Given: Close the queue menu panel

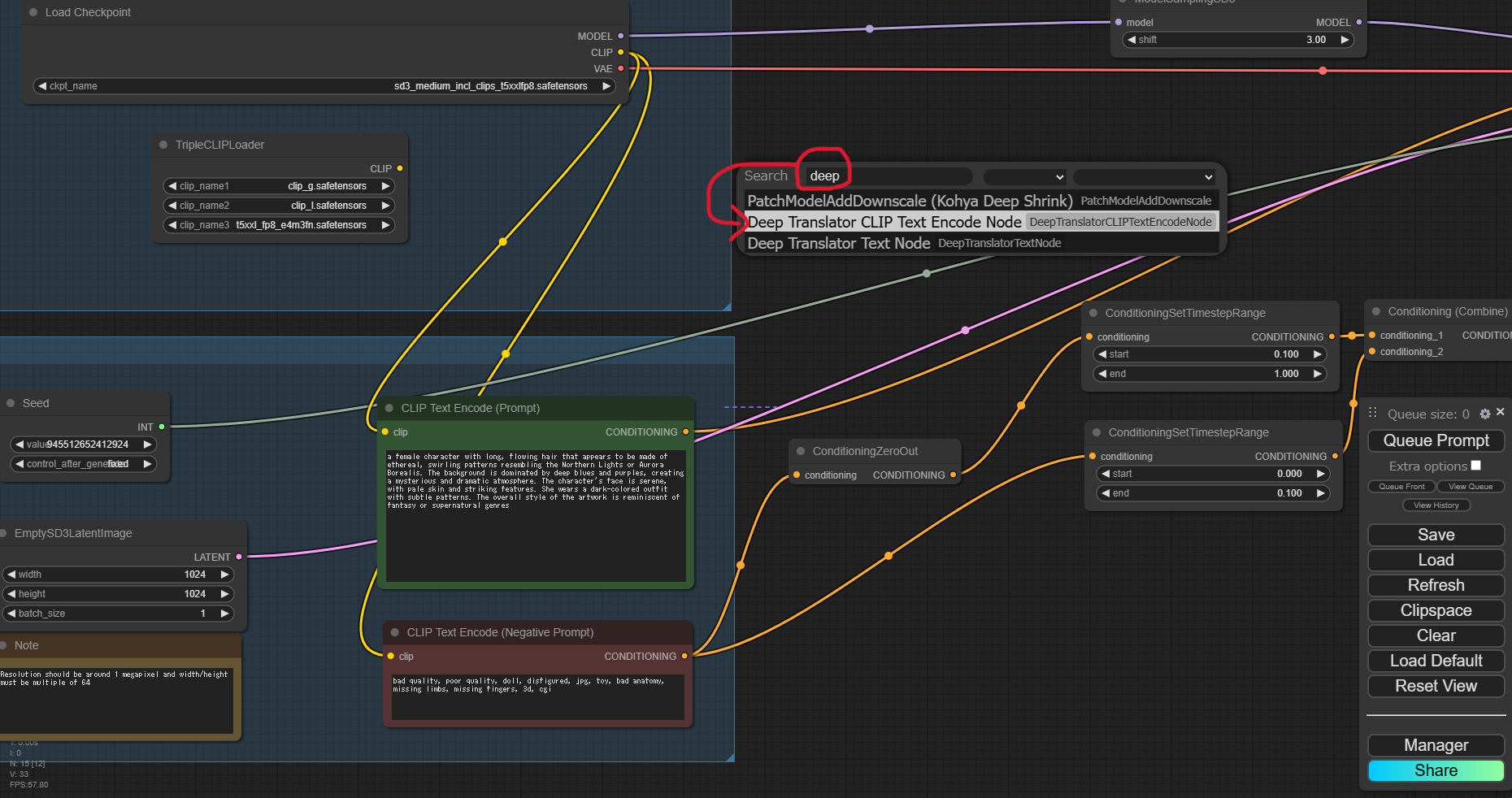Looking at the screenshot, I should [1501, 412].
